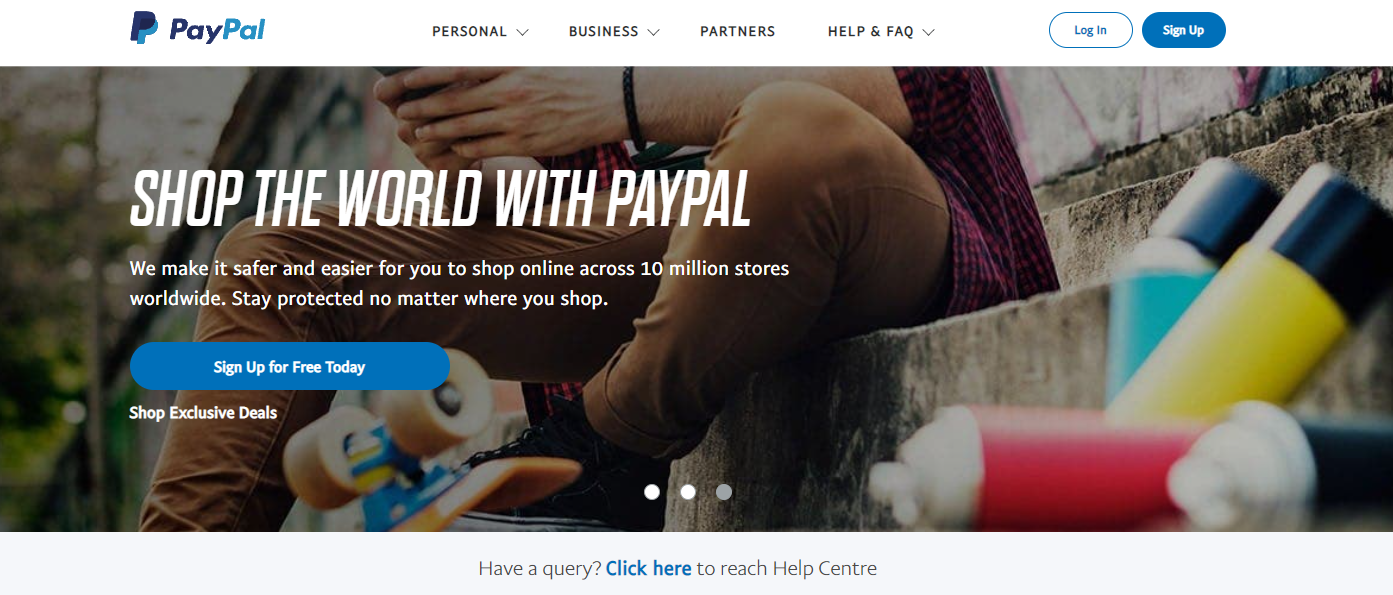
Task: Expand the chevron next to Help & FAQ
Action: tap(929, 33)
